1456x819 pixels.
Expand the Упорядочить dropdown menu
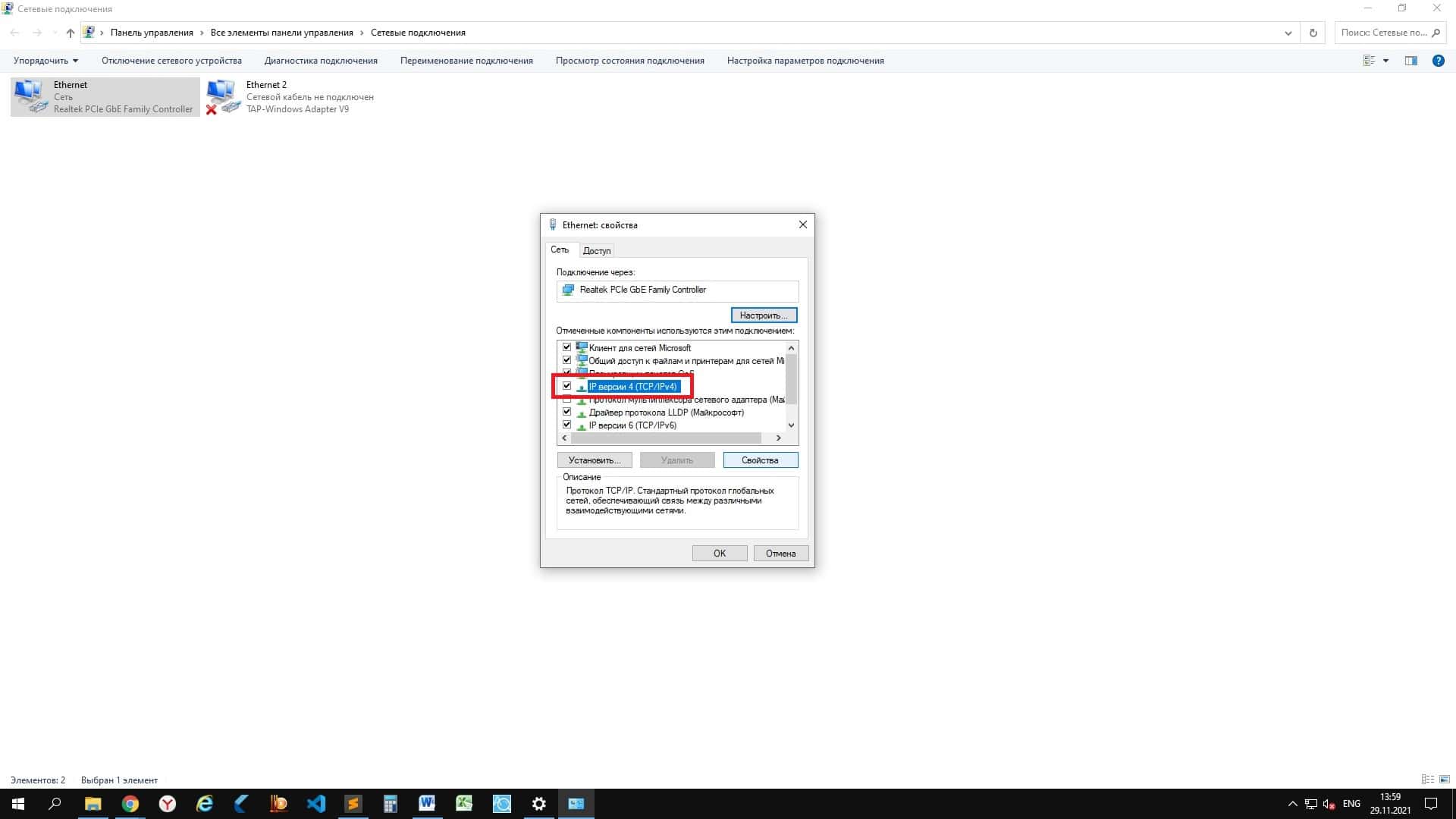(x=45, y=61)
